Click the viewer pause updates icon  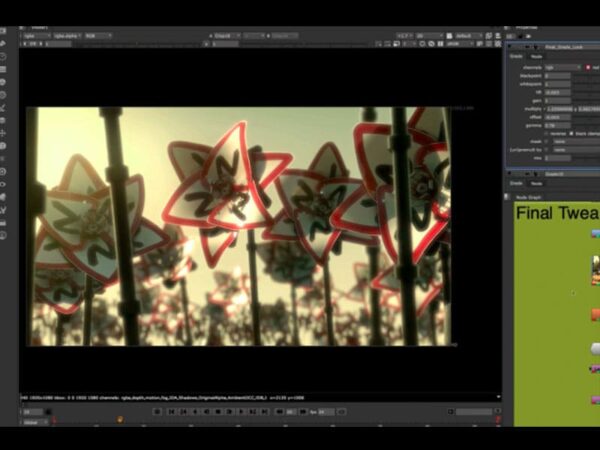pos(440,44)
